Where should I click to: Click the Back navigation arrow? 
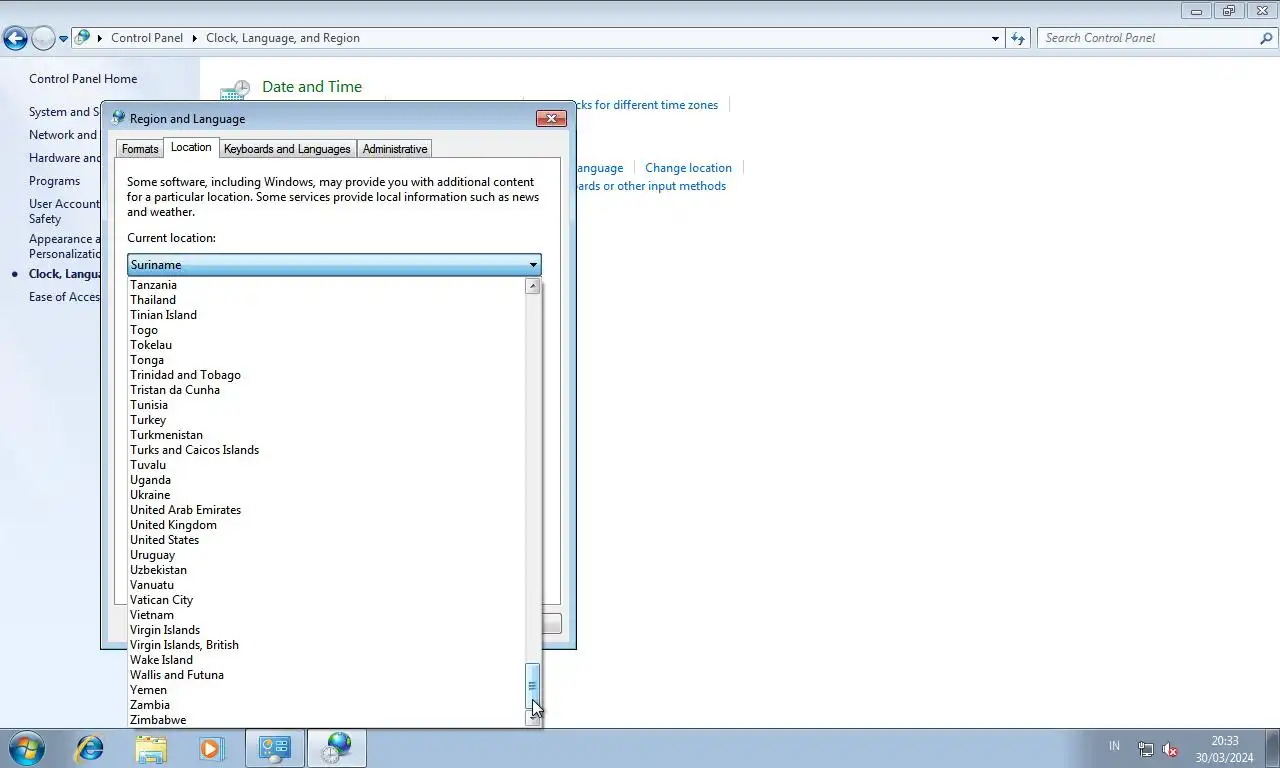pyautogui.click(x=15, y=39)
